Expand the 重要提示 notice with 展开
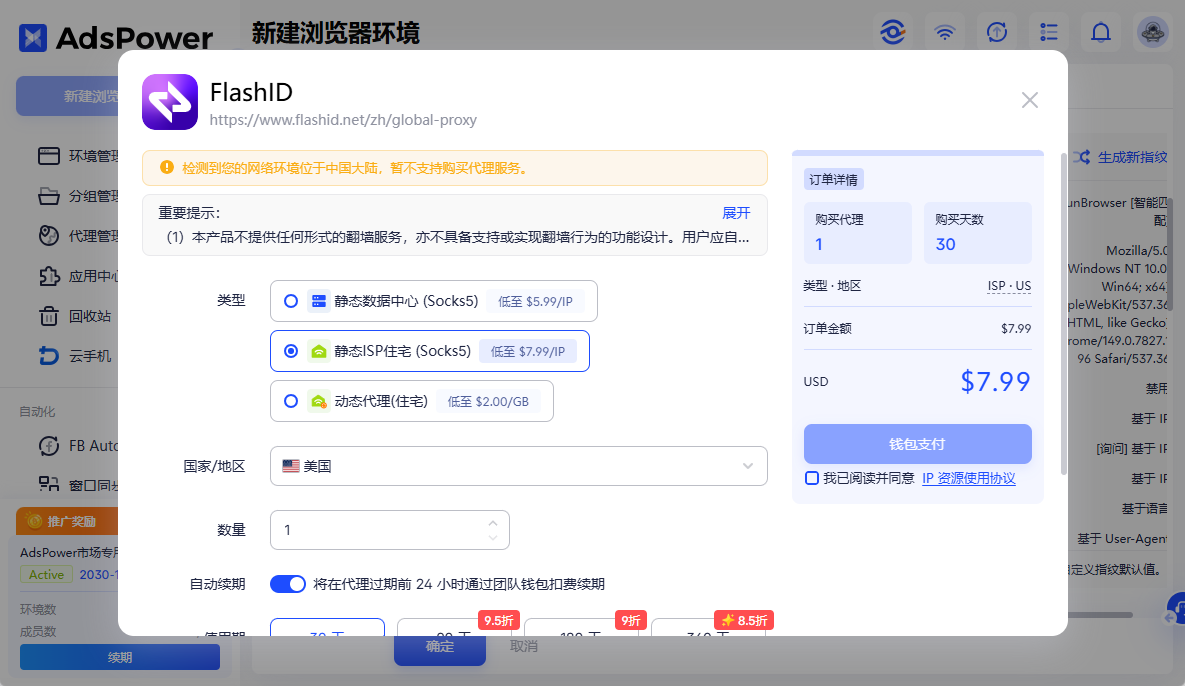The width and height of the screenshot is (1185, 686). click(736, 213)
